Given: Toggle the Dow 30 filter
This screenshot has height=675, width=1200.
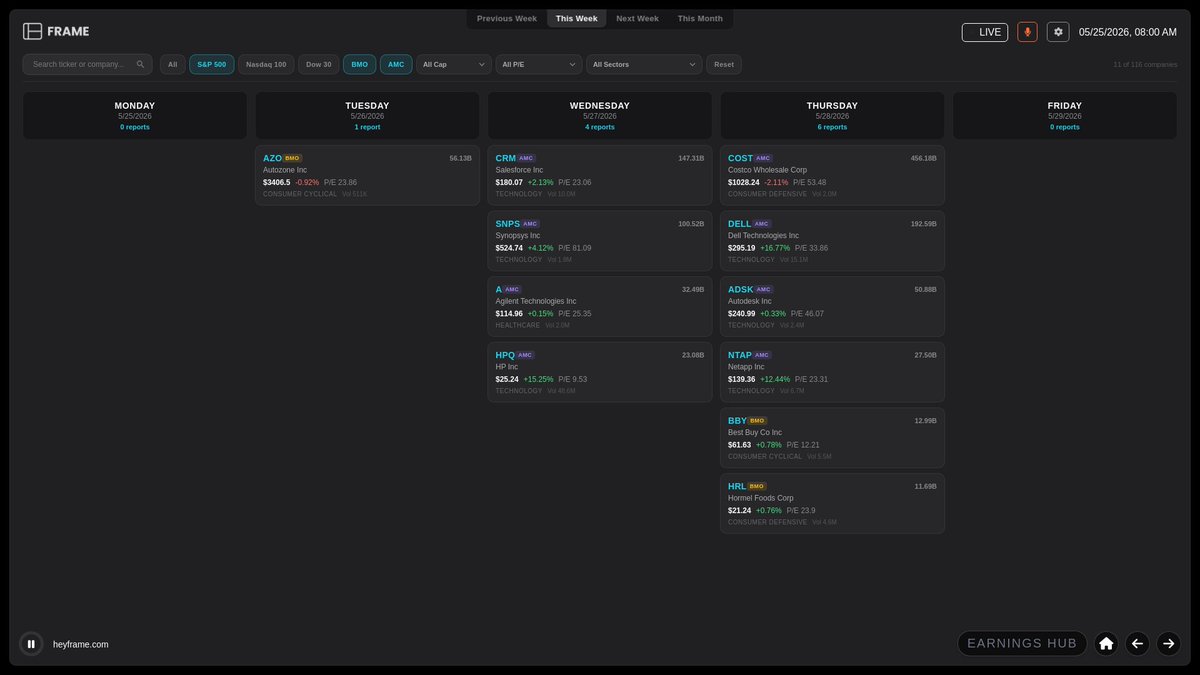Looking at the screenshot, I should tap(318, 64).
